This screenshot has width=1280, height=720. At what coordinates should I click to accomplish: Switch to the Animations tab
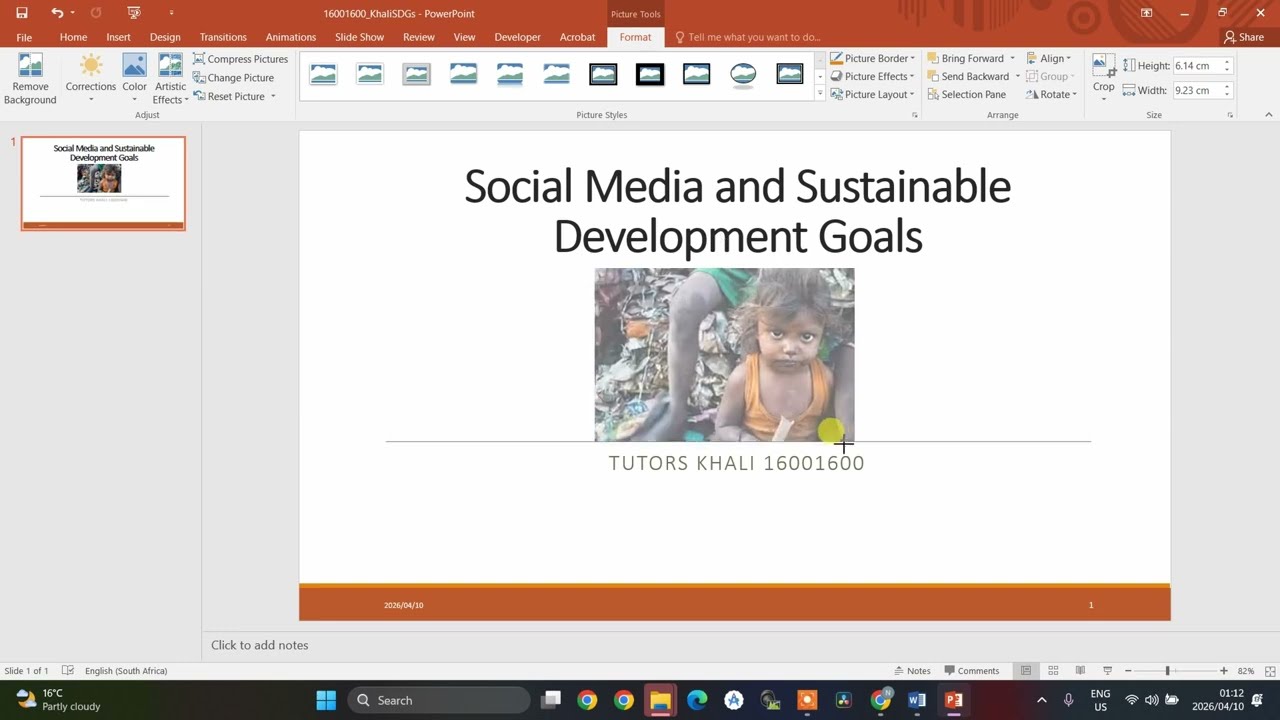click(291, 37)
